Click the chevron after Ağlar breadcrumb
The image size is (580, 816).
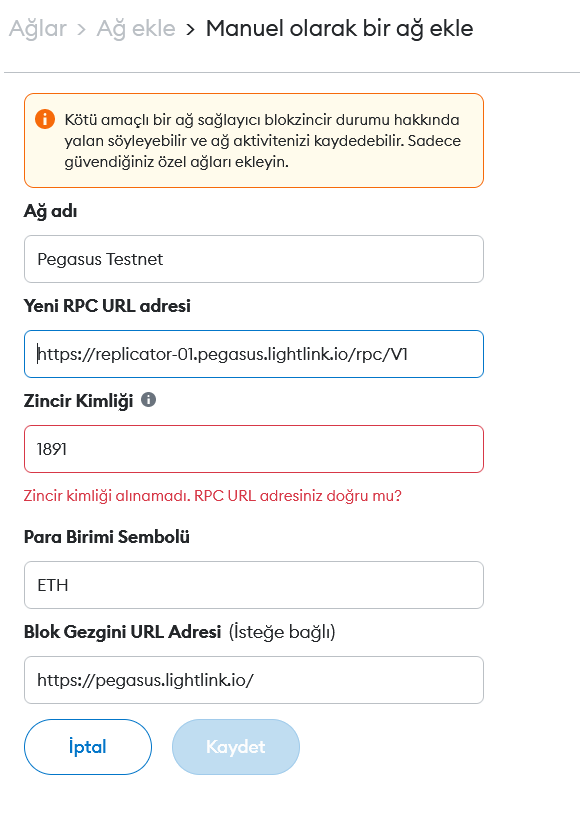(81, 29)
